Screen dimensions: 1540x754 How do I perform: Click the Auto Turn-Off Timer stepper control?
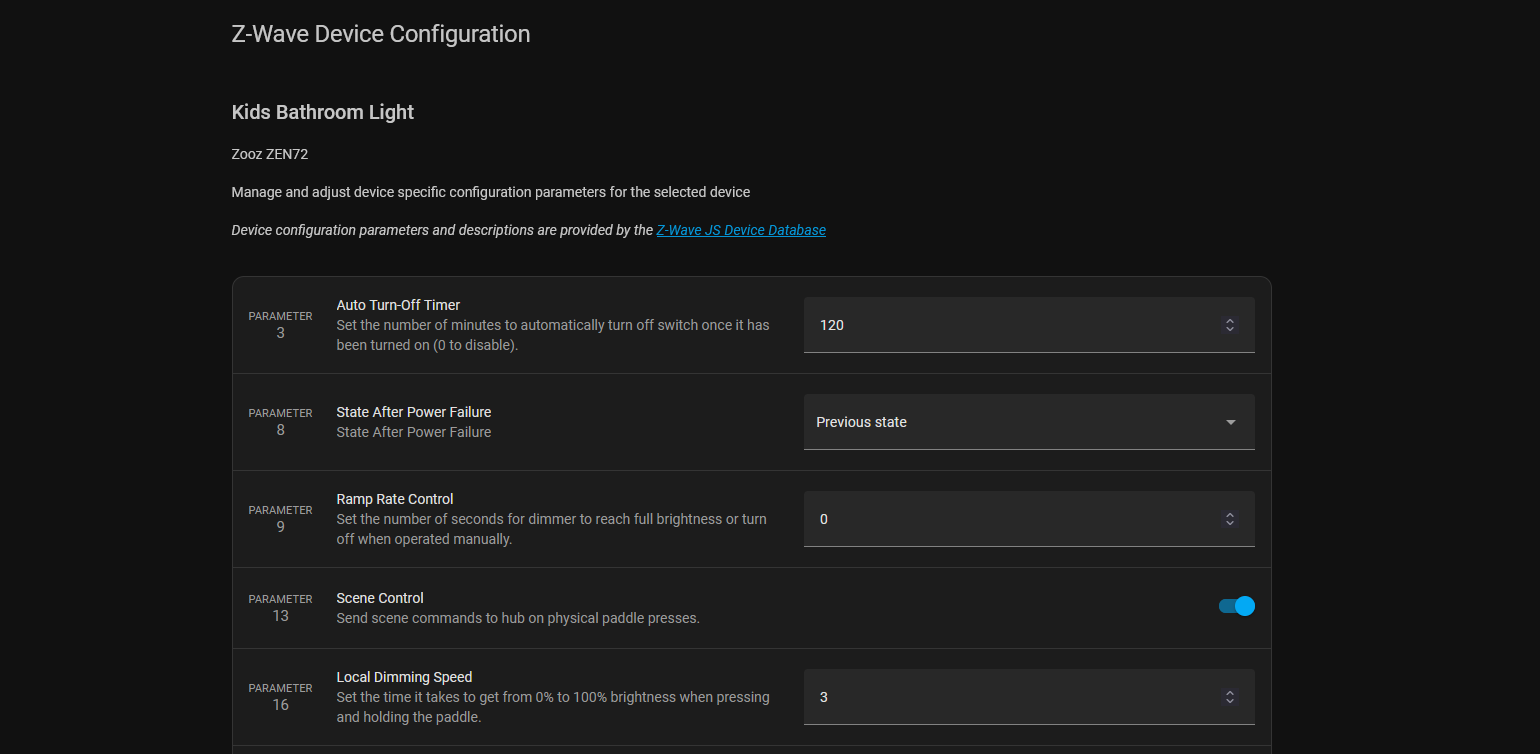pos(1230,324)
